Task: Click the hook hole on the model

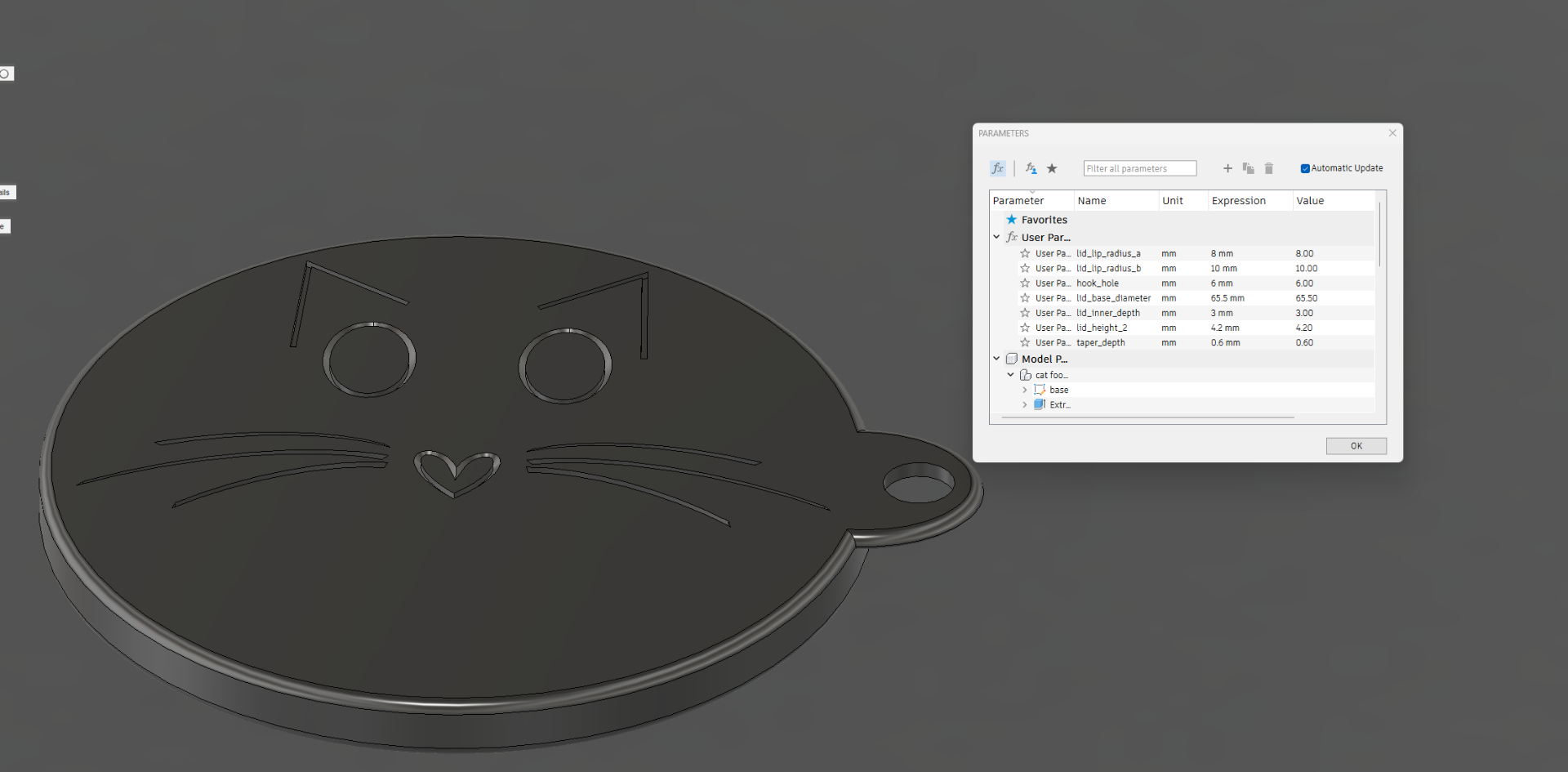Action: (x=919, y=482)
